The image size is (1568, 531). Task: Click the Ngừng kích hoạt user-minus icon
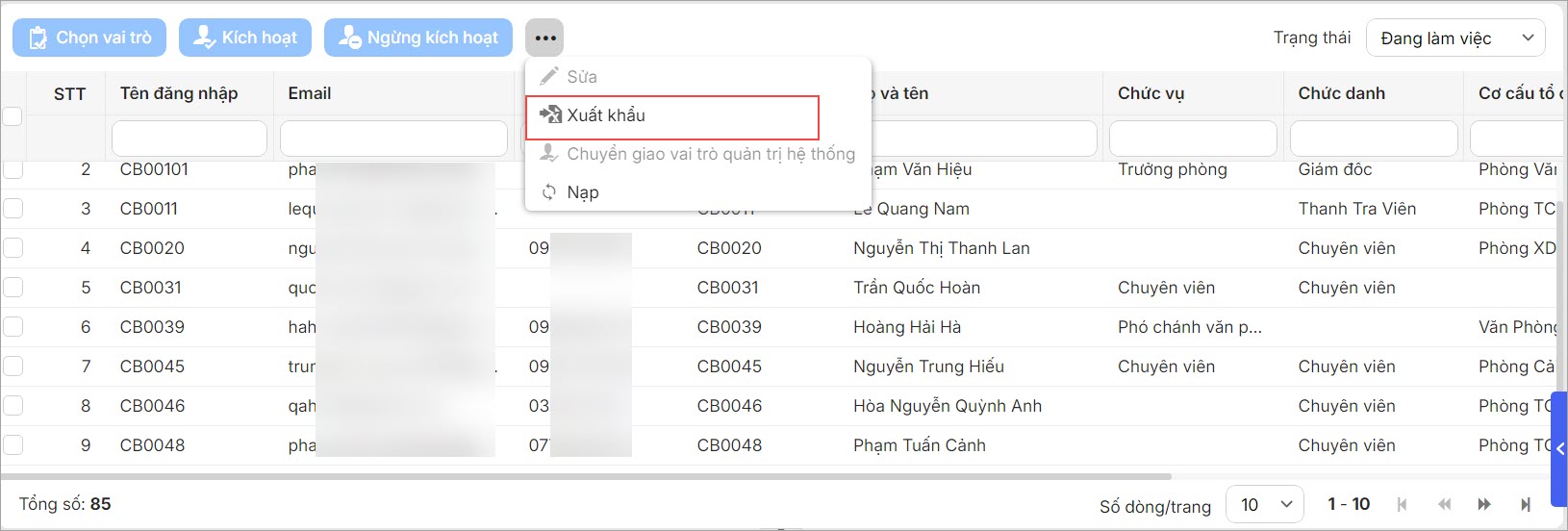(x=349, y=38)
